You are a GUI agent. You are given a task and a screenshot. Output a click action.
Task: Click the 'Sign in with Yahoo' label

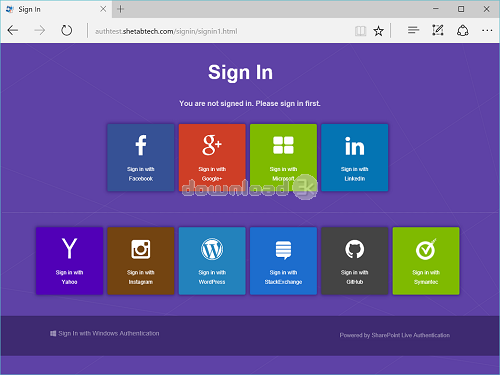(69, 277)
